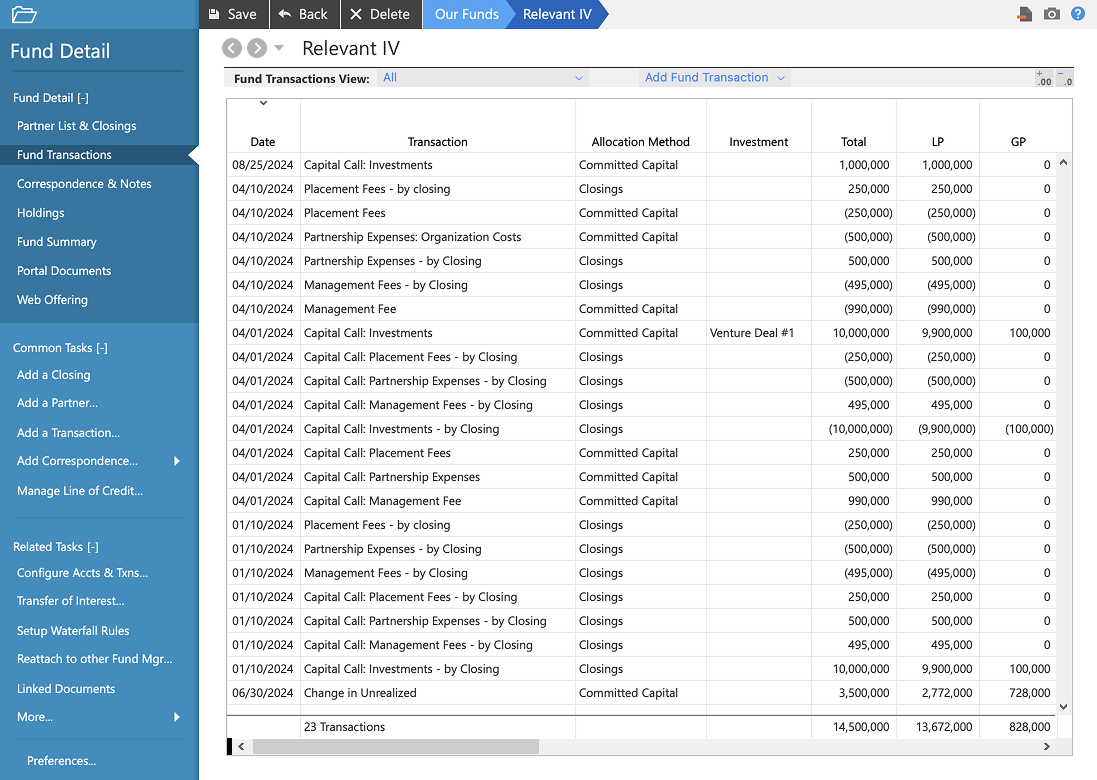Open the Add Fund Transaction dropdown
Viewport: 1097px width, 780px height.
[x=714, y=78]
